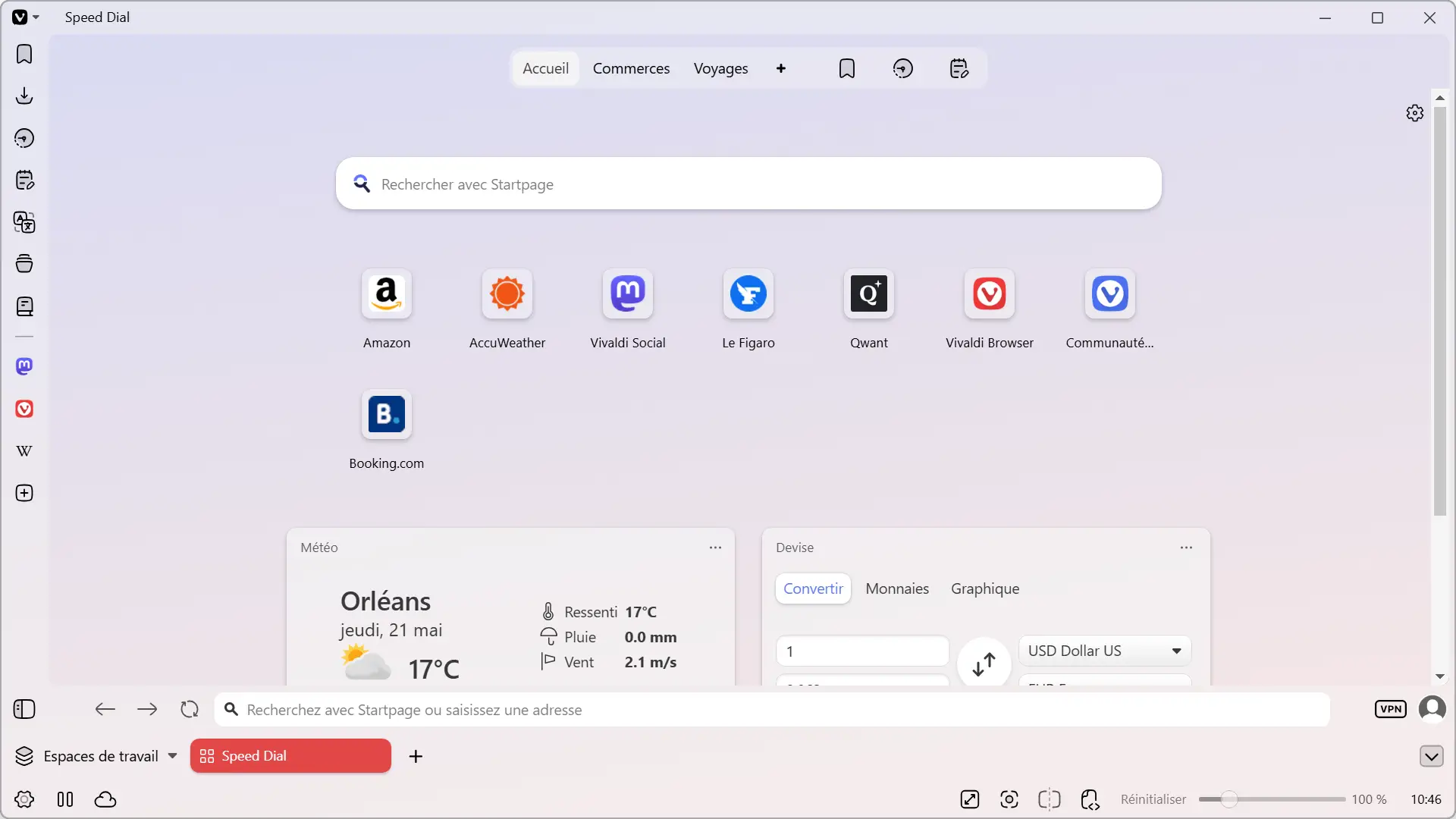Image resolution: width=1456 pixels, height=819 pixels.
Task: Toggle the break mode pause icon
Action: coord(65,799)
